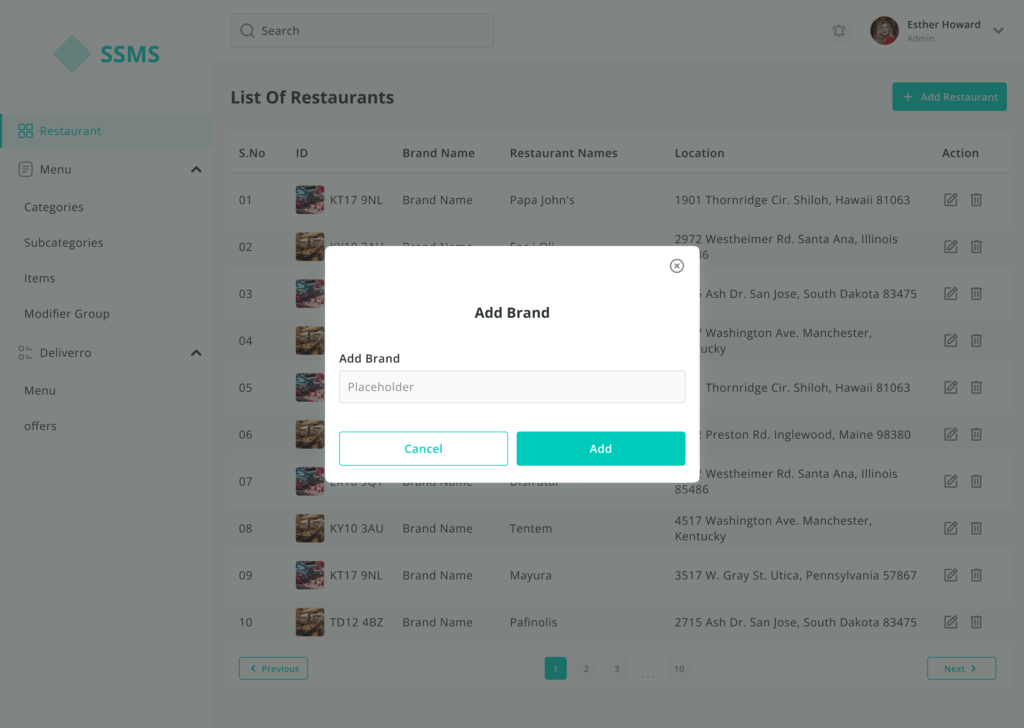This screenshot has height=728, width=1024.
Task: Delete the Papa John's row
Action: [x=976, y=200]
